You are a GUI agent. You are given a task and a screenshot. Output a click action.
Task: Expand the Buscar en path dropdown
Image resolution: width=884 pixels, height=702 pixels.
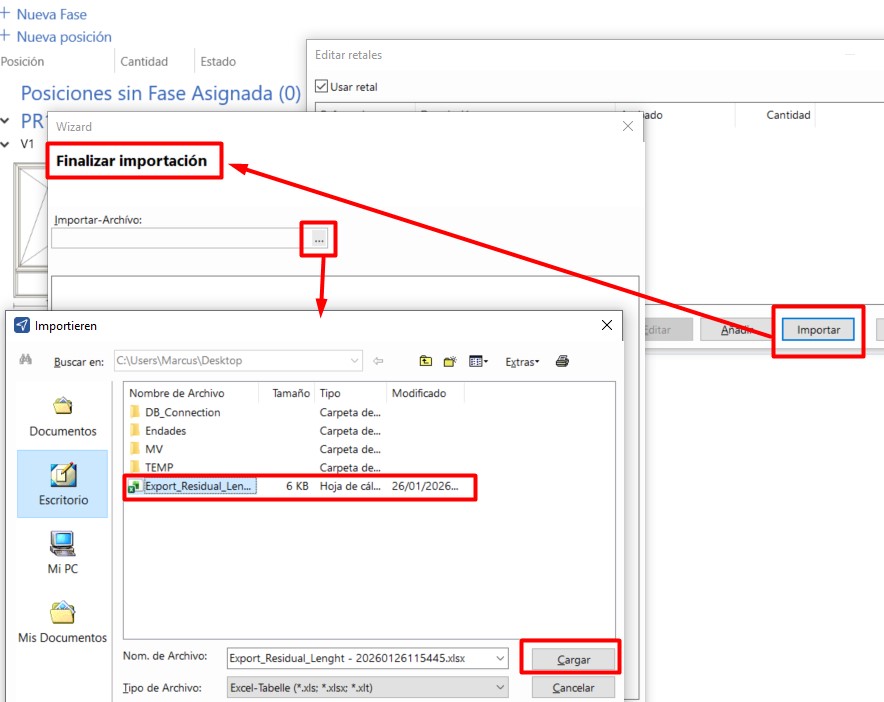[x=354, y=361]
